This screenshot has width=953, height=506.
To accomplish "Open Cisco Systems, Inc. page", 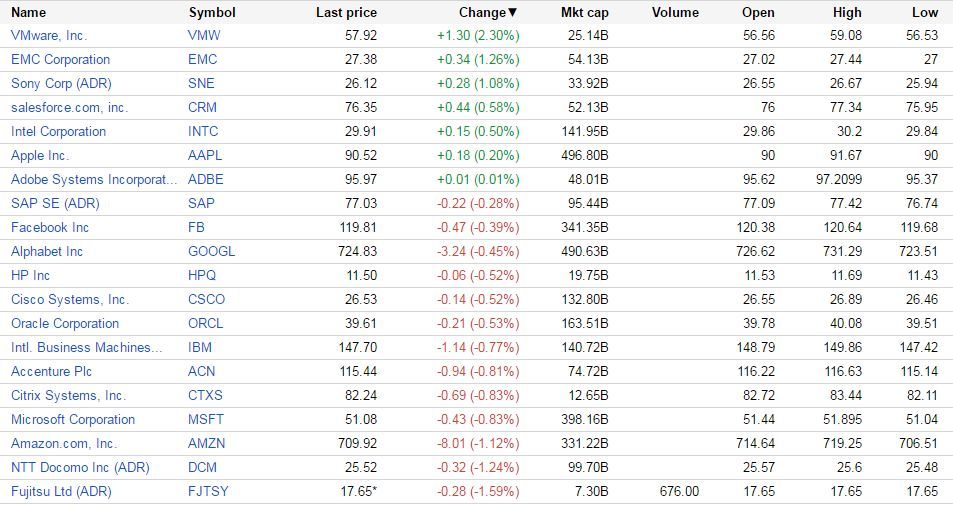I will [x=70, y=299].
